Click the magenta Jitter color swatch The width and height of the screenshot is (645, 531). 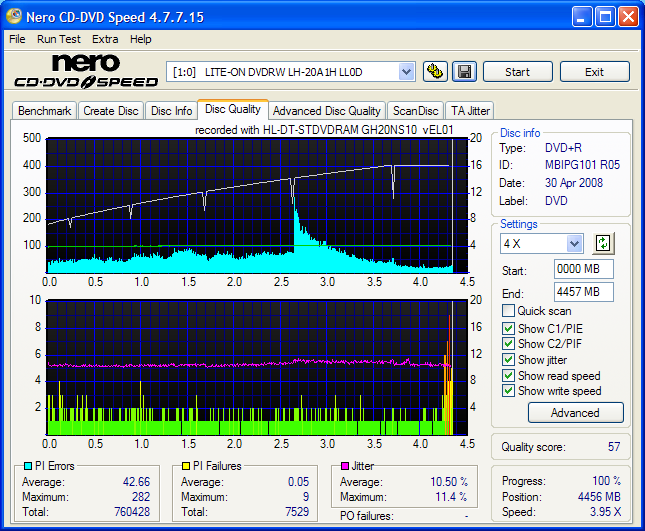(x=343, y=466)
